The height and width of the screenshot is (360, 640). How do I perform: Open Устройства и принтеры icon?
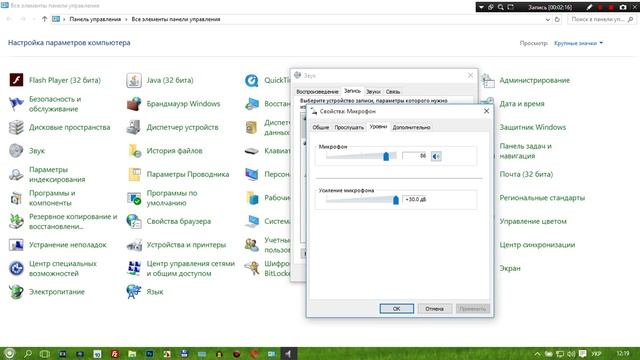click(134, 245)
